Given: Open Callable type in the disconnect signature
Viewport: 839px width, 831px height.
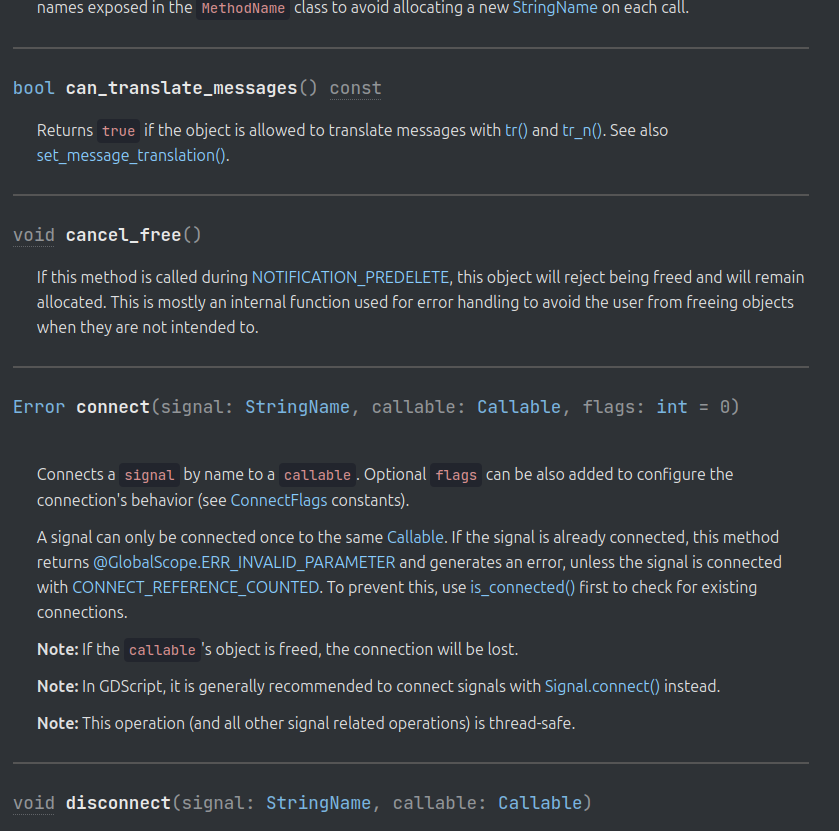Looking at the screenshot, I should [x=540, y=803].
